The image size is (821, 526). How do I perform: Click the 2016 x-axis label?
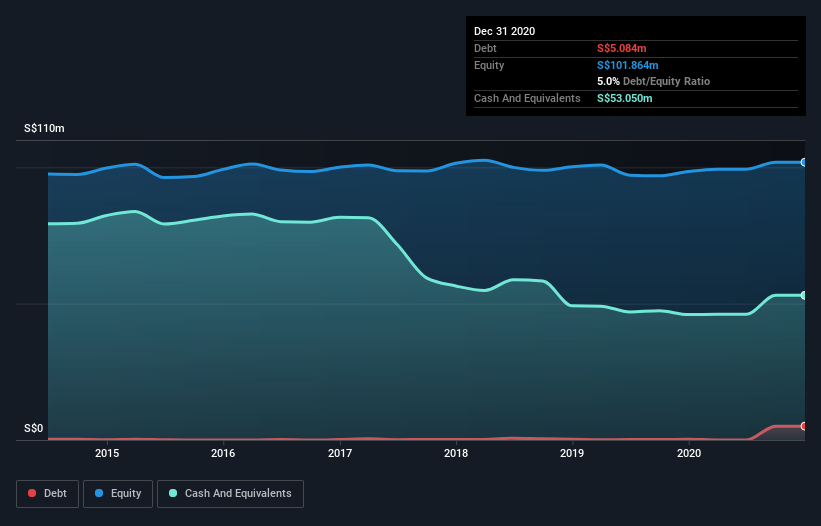pyautogui.click(x=223, y=453)
